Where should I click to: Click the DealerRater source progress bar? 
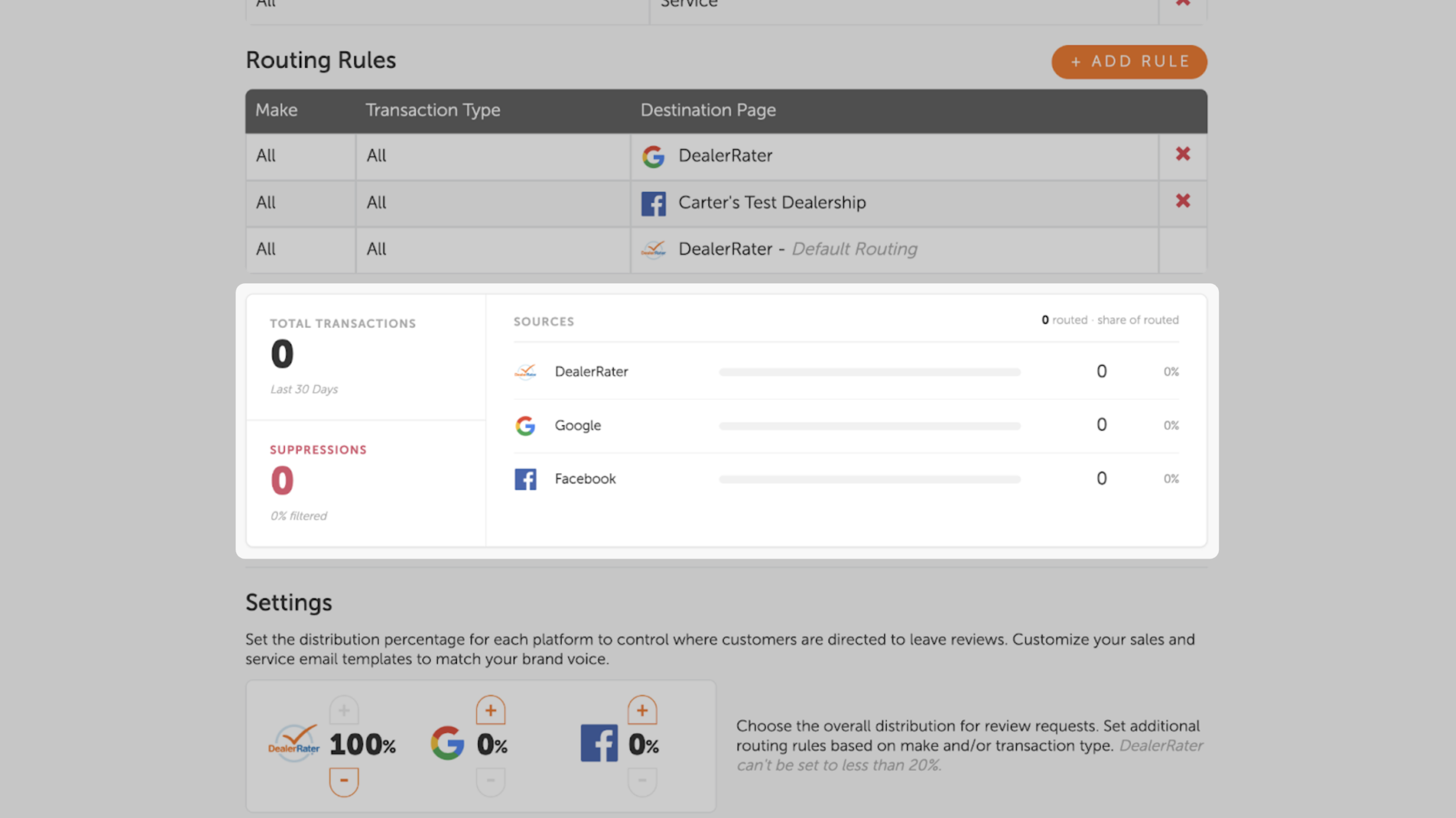coord(870,372)
